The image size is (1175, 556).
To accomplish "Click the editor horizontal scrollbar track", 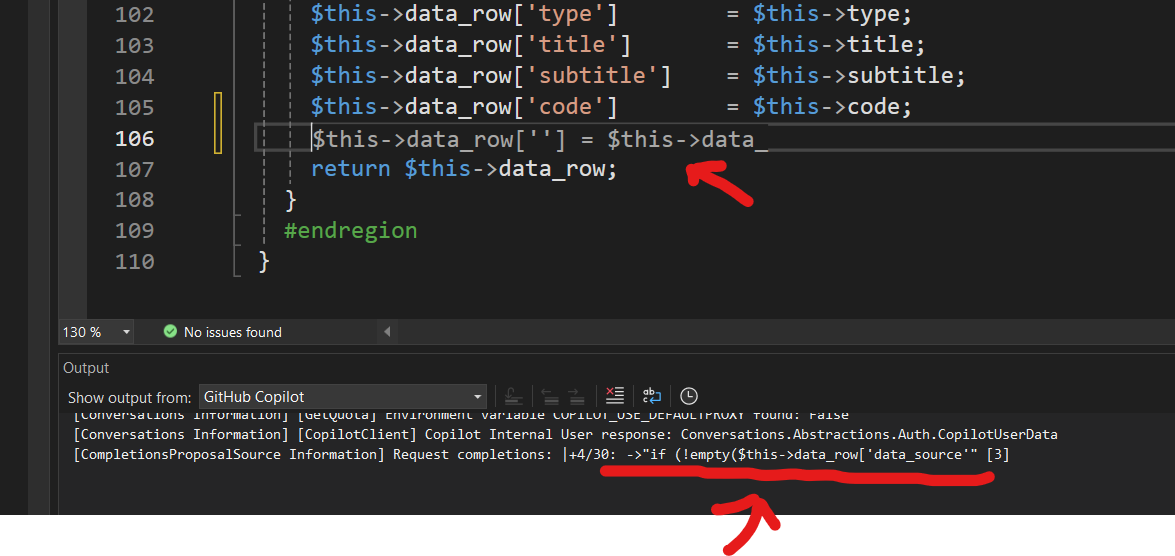I will [780, 332].
